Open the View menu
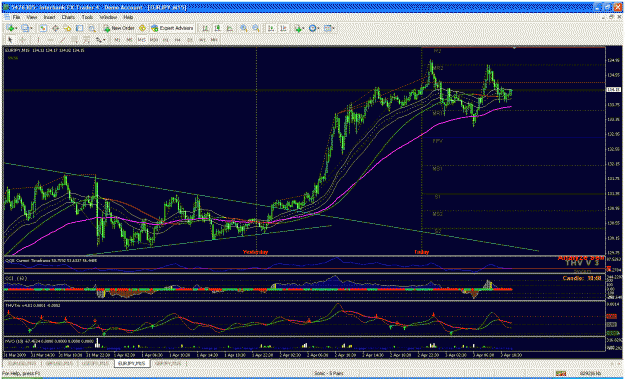The width and height of the screenshot is (625, 379). (32, 18)
